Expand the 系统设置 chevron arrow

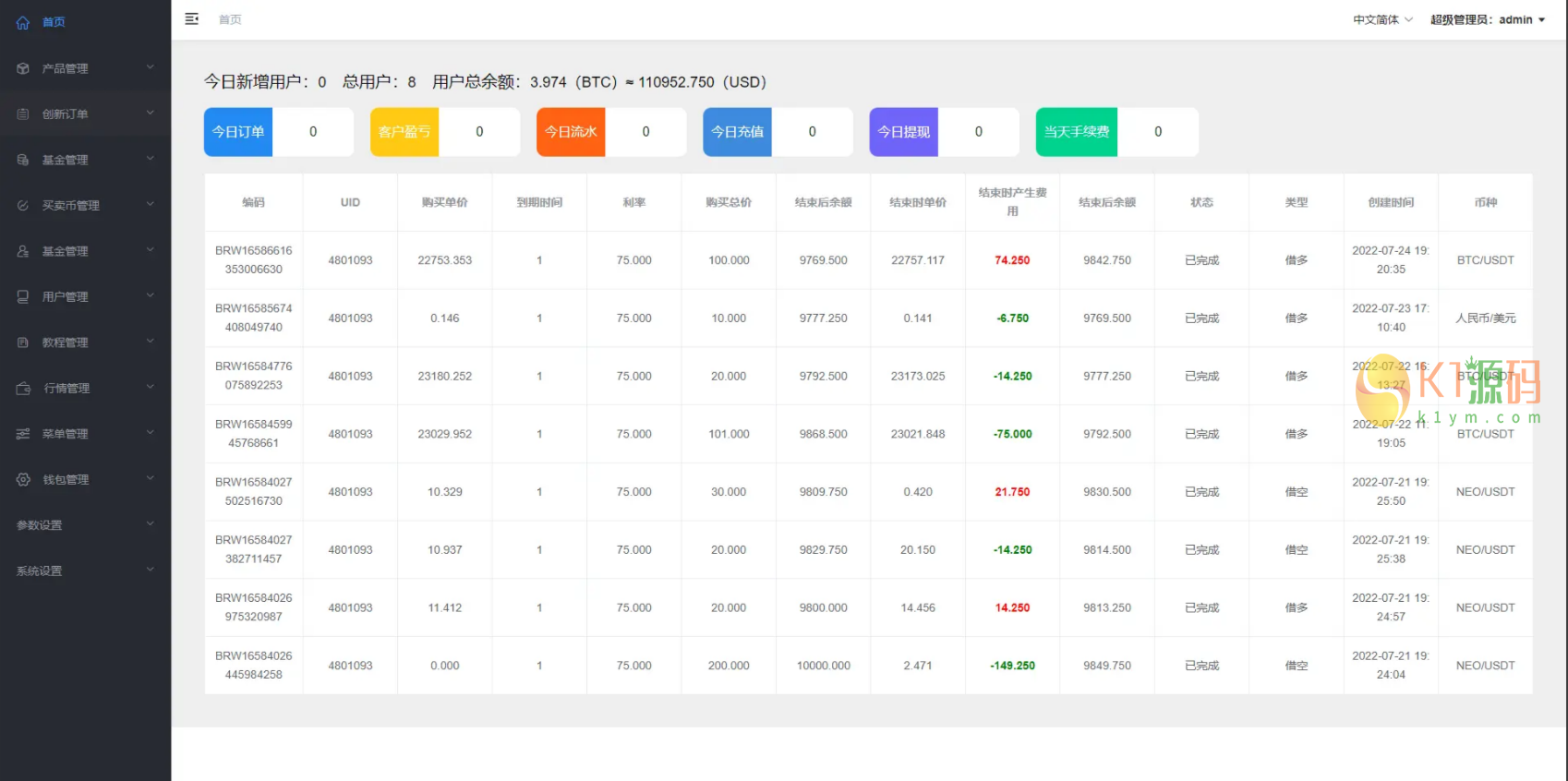pyautogui.click(x=151, y=571)
